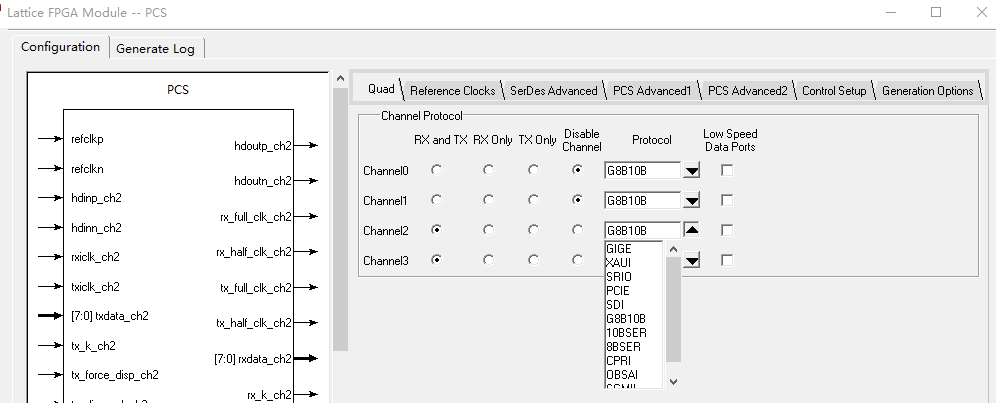Open Channel0 protocol dropdown arrow

[x=691, y=170]
